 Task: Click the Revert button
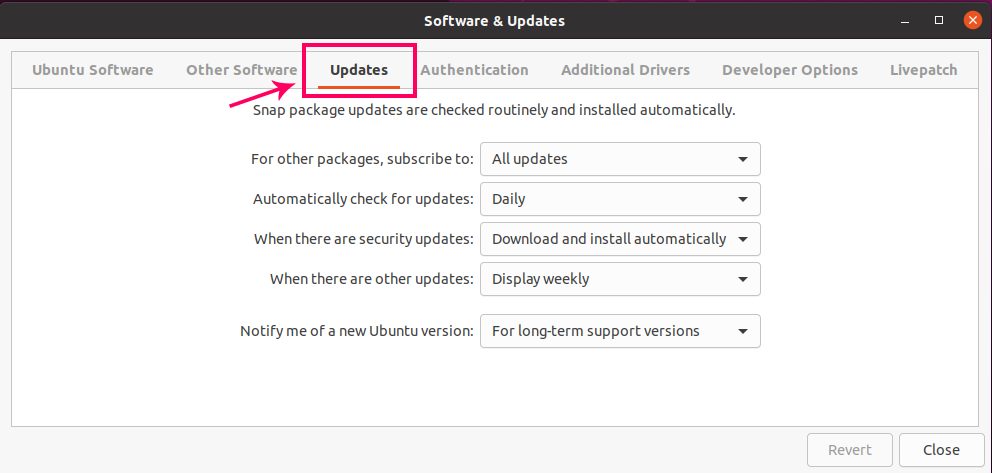[x=849, y=450]
